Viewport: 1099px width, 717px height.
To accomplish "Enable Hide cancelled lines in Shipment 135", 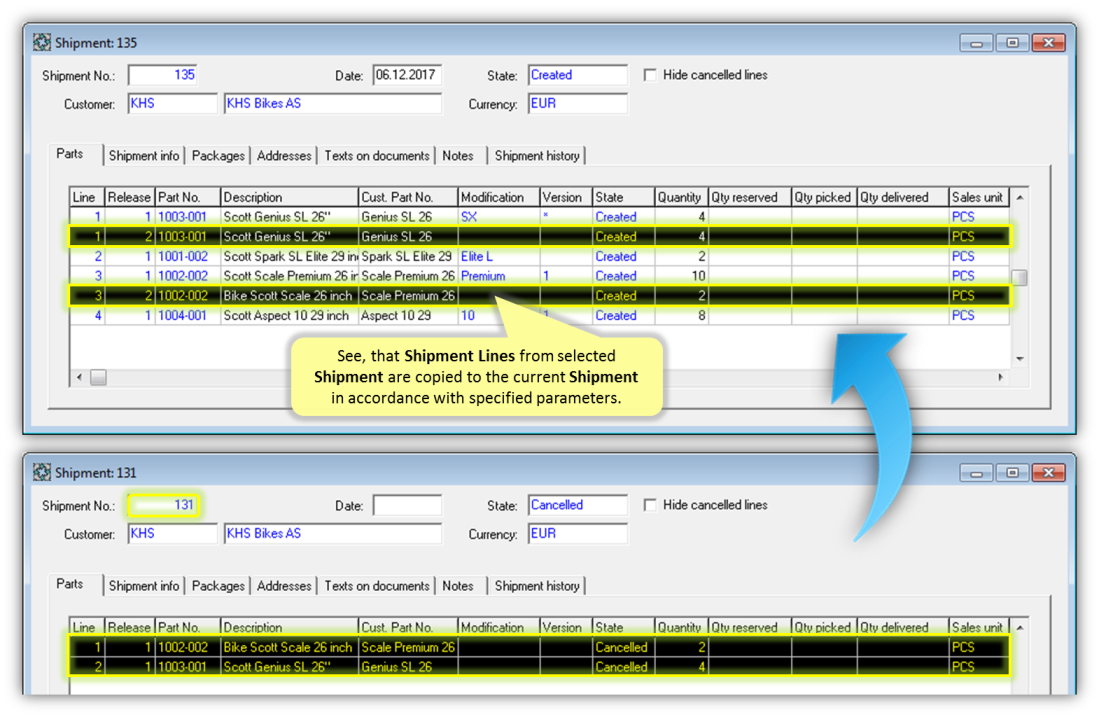I will 650,75.
